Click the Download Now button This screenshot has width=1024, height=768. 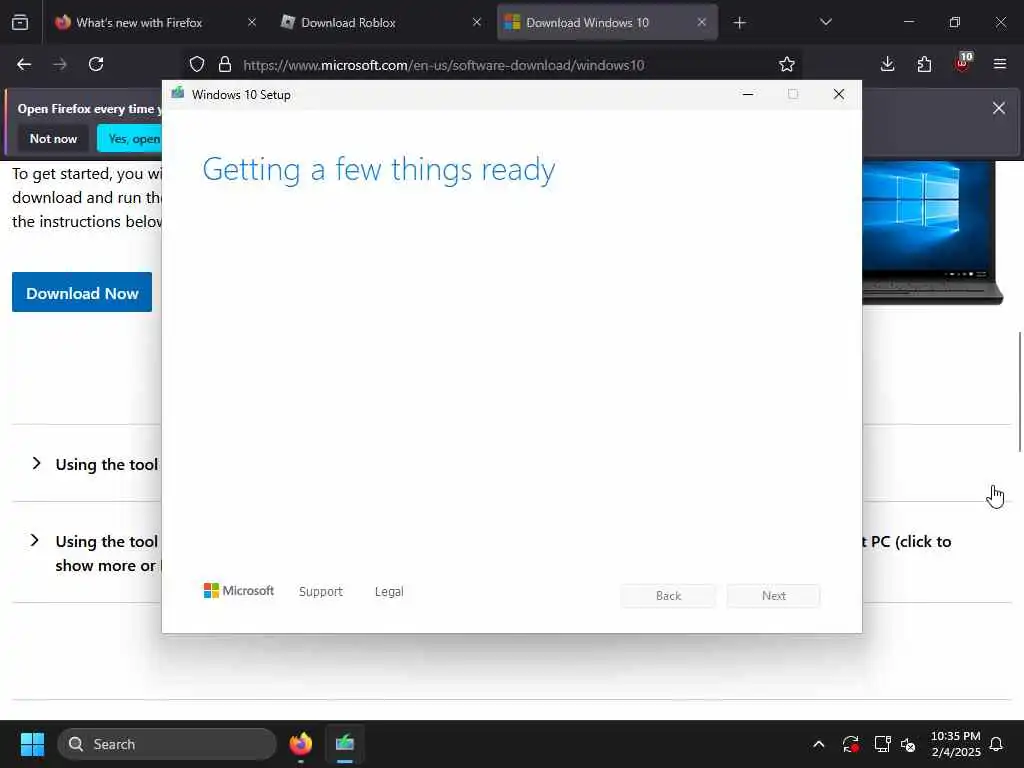(x=82, y=293)
